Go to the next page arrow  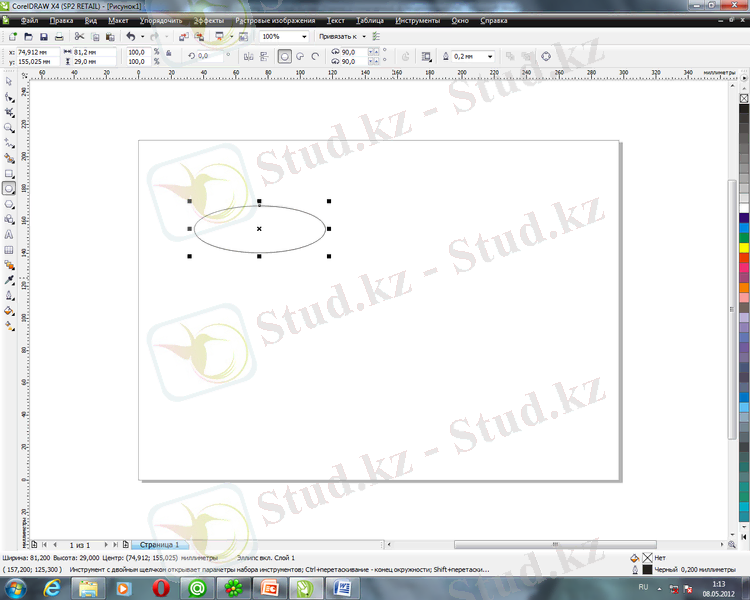click(x=106, y=544)
